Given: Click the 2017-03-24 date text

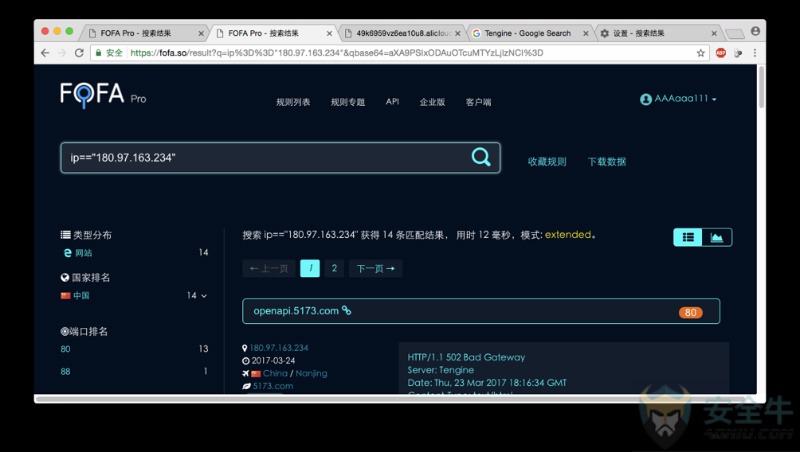Looking at the screenshot, I should (273, 360).
